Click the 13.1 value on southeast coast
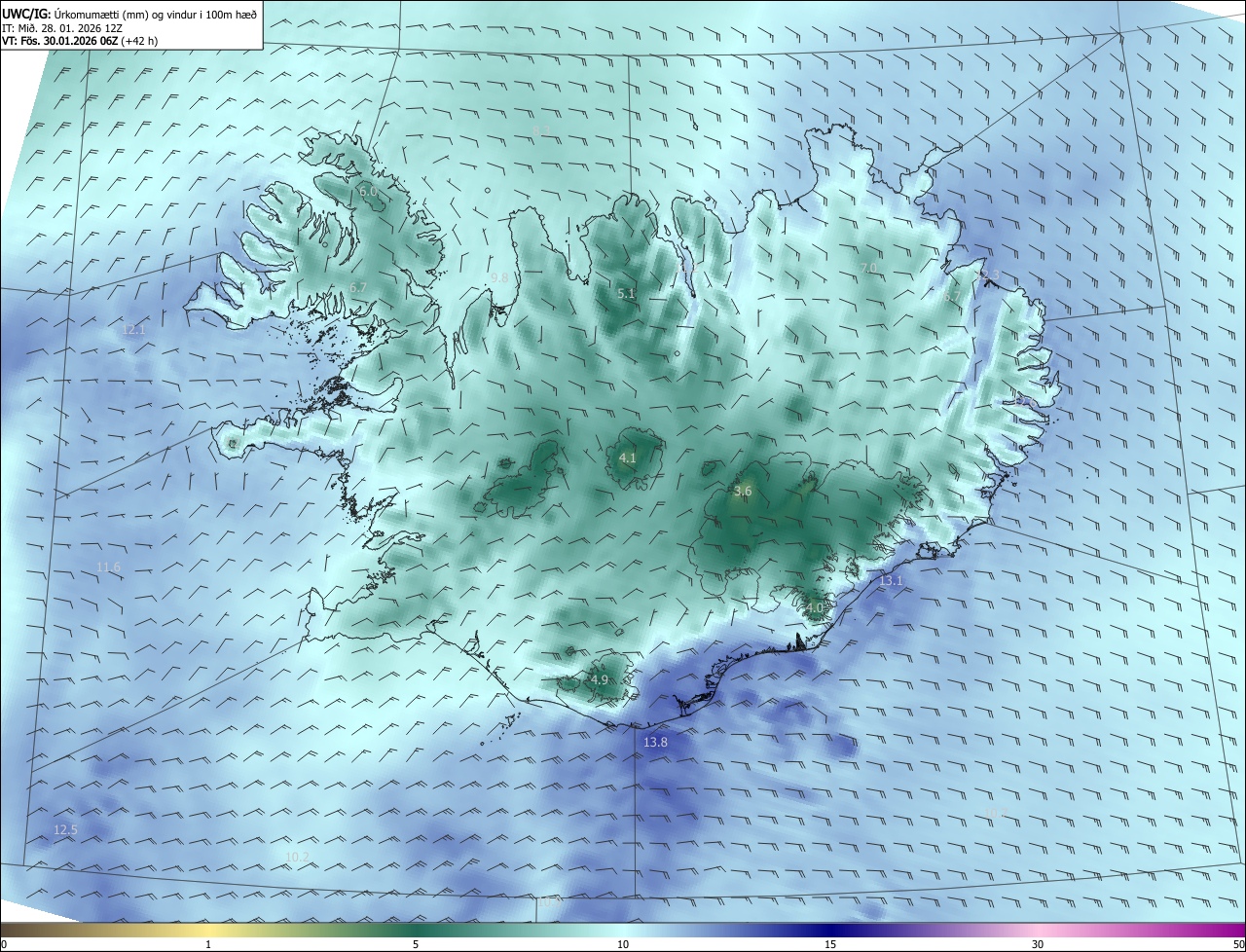Screen dimensions: 1246x952 pos(892,581)
